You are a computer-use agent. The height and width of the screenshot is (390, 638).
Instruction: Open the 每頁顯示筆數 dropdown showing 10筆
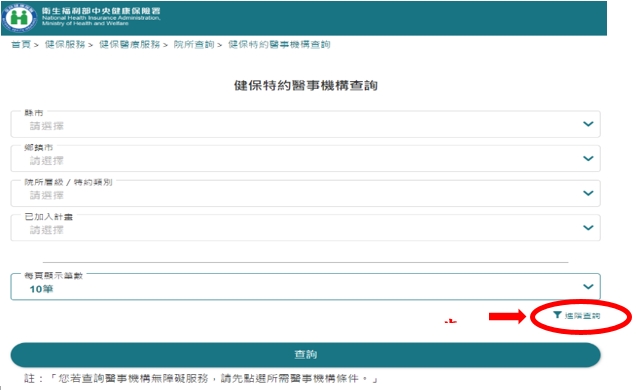coord(305,287)
